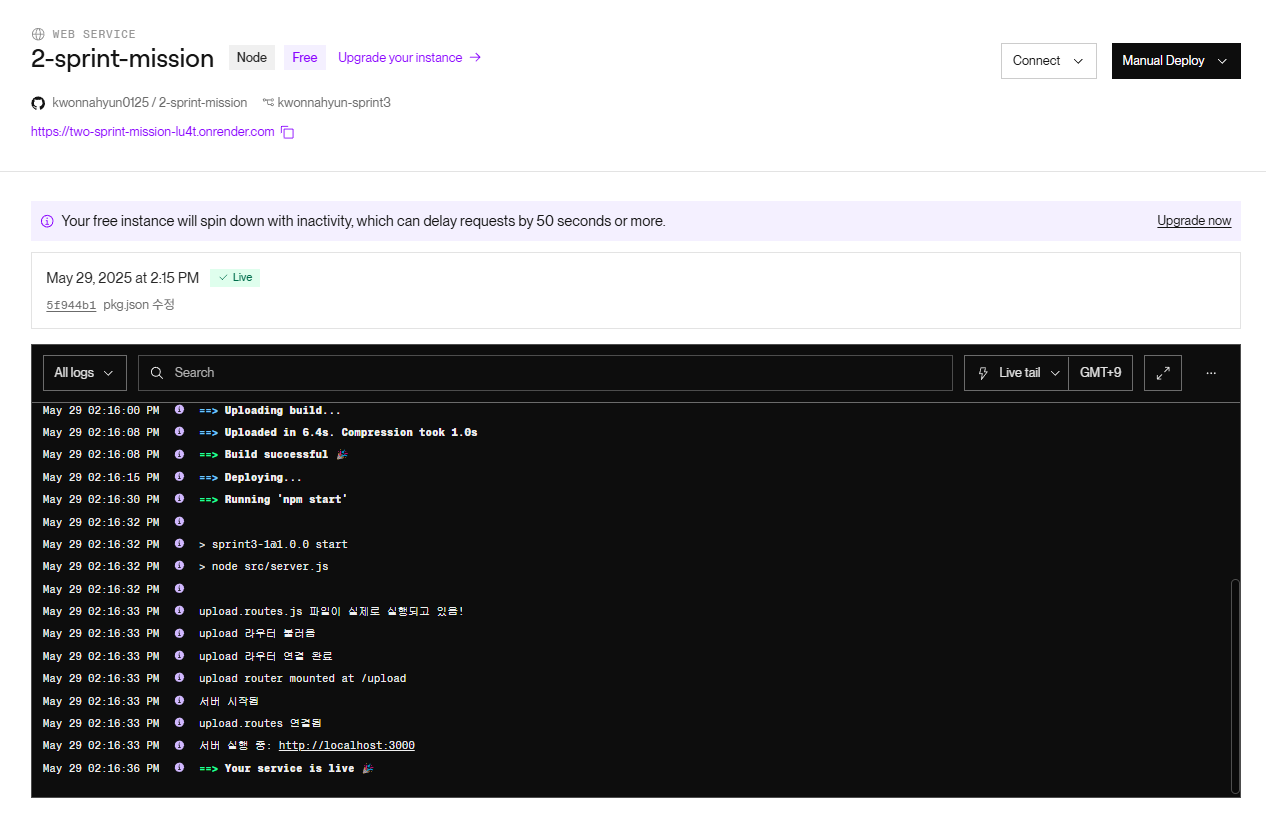Click the branch icon beside kwonnahyun-sprint3
Image resolution: width=1266 pixels, height=813 pixels.
268,102
